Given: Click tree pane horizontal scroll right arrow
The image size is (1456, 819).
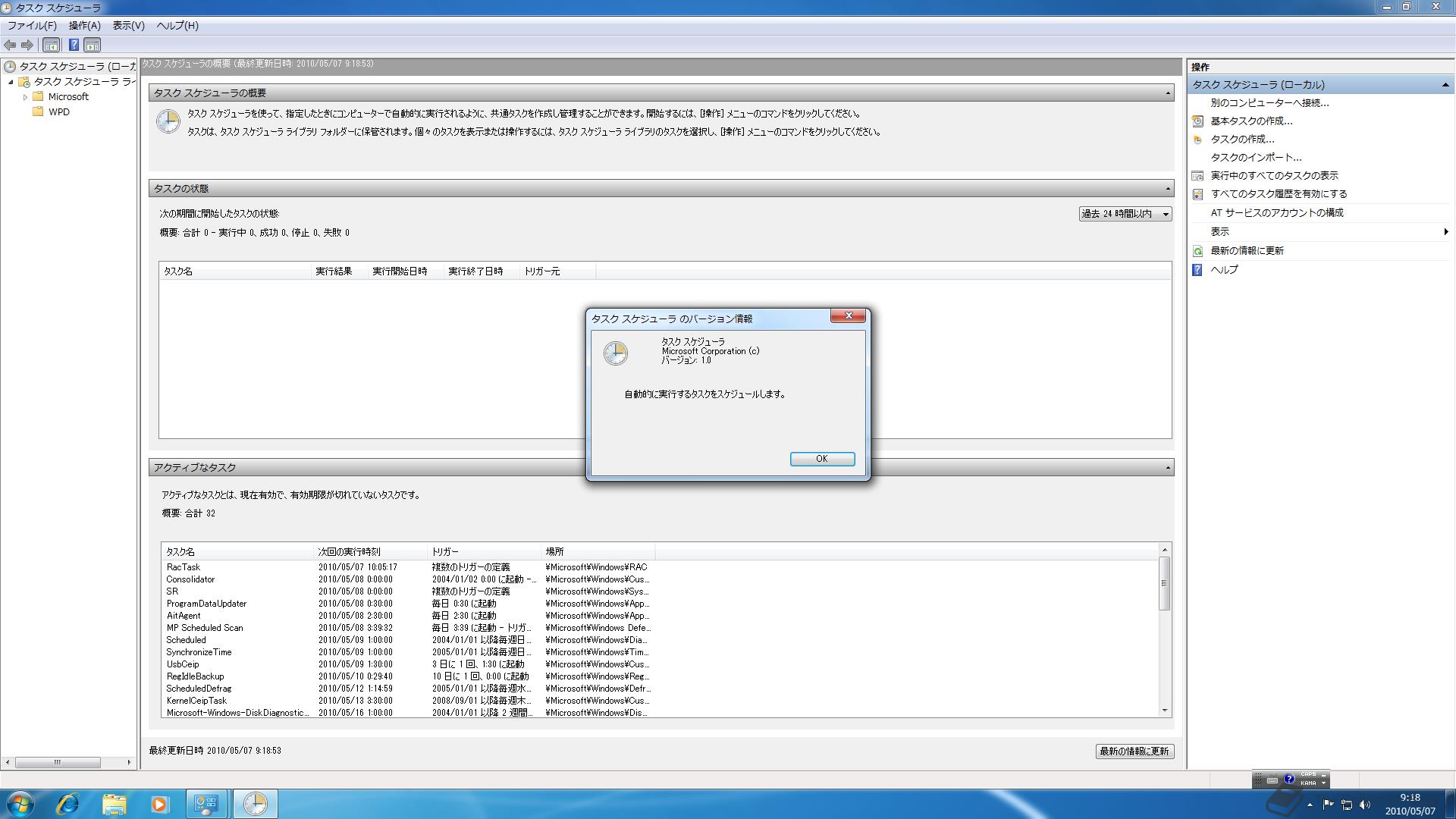Looking at the screenshot, I should tap(129, 762).
